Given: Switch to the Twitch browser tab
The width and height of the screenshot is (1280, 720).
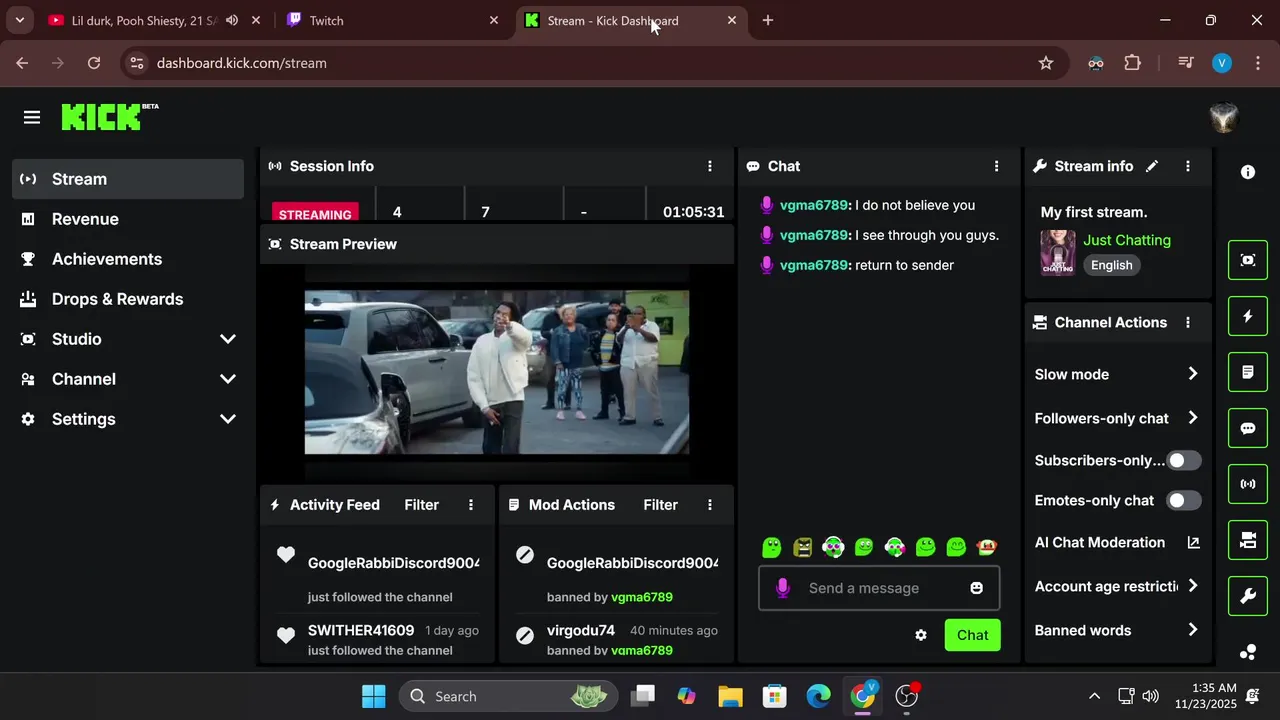Looking at the screenshot, I should click(x=392, y=20).
